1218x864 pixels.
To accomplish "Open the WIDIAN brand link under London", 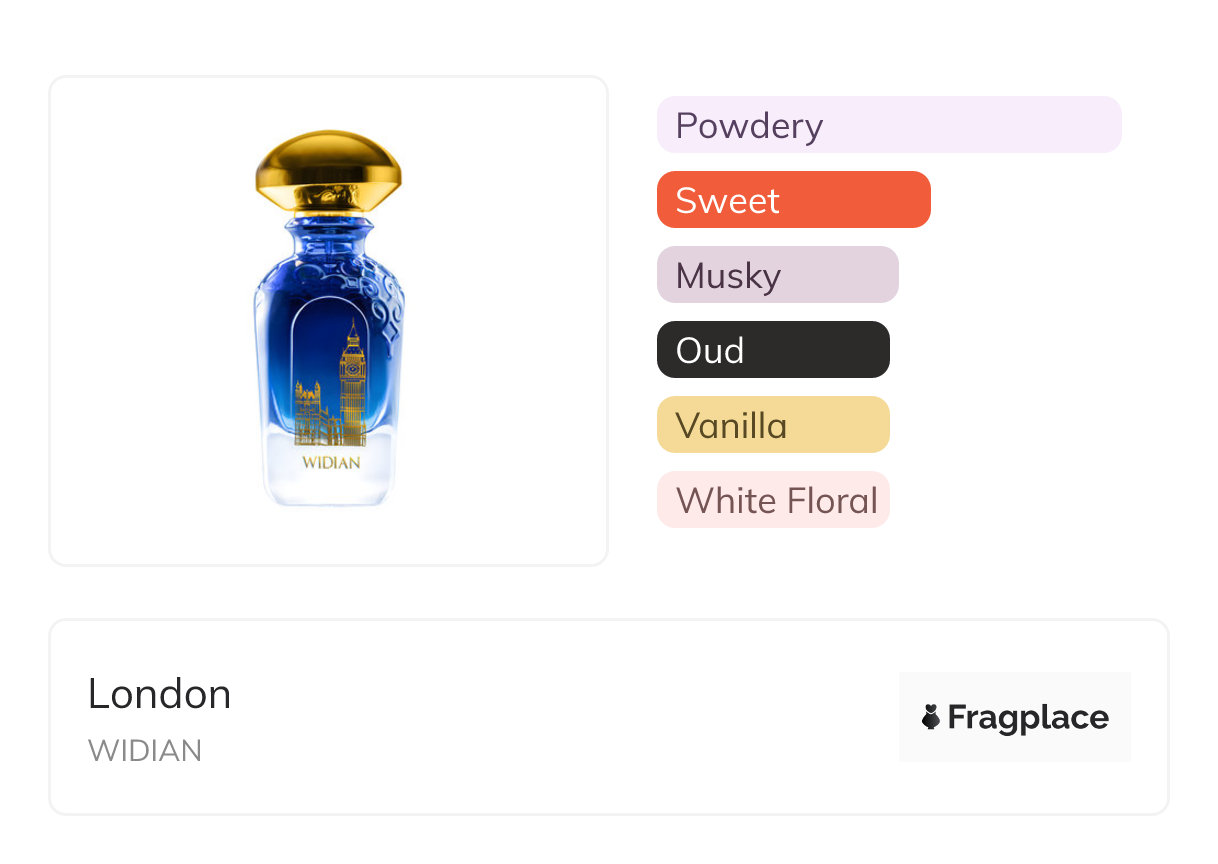I will [145, 751].
